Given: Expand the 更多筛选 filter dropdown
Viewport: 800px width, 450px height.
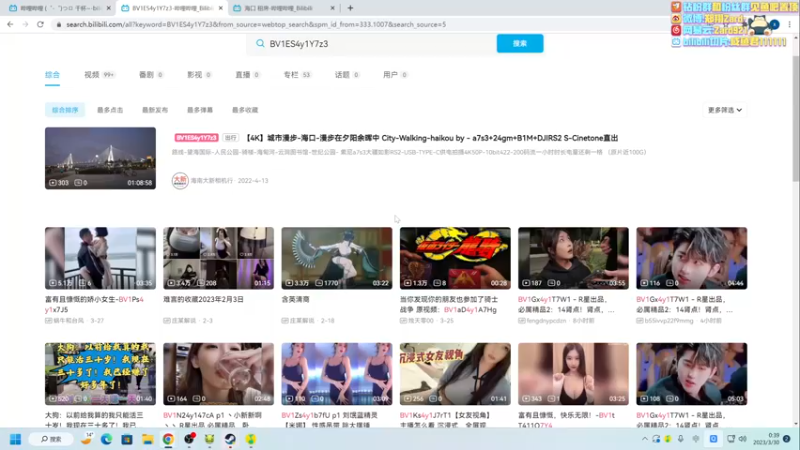Looking at the screenshot, I should [x=724, y=110].
